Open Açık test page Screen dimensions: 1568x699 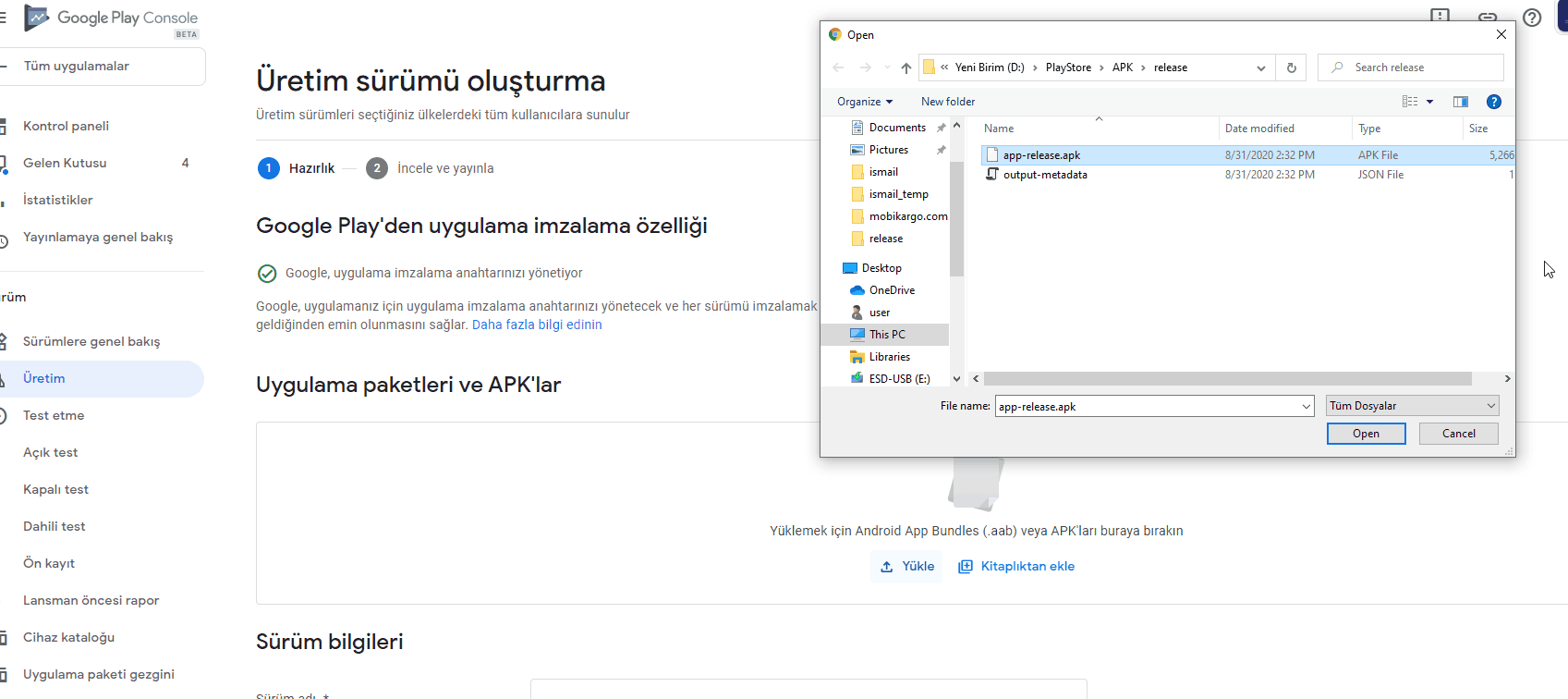50,452
